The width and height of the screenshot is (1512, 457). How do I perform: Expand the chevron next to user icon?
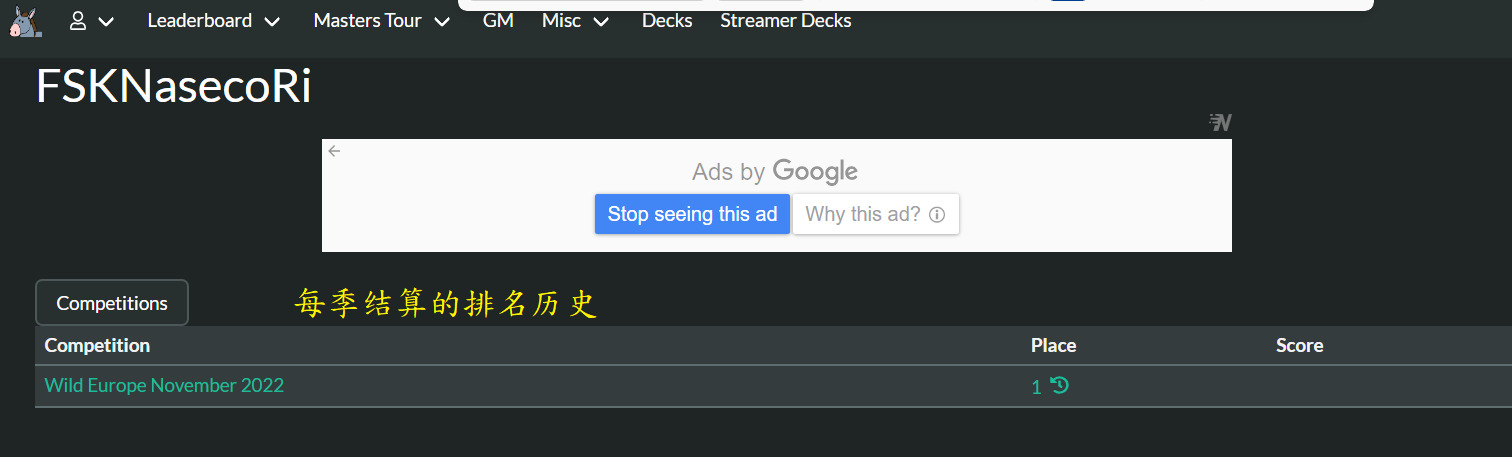point(106,22)
